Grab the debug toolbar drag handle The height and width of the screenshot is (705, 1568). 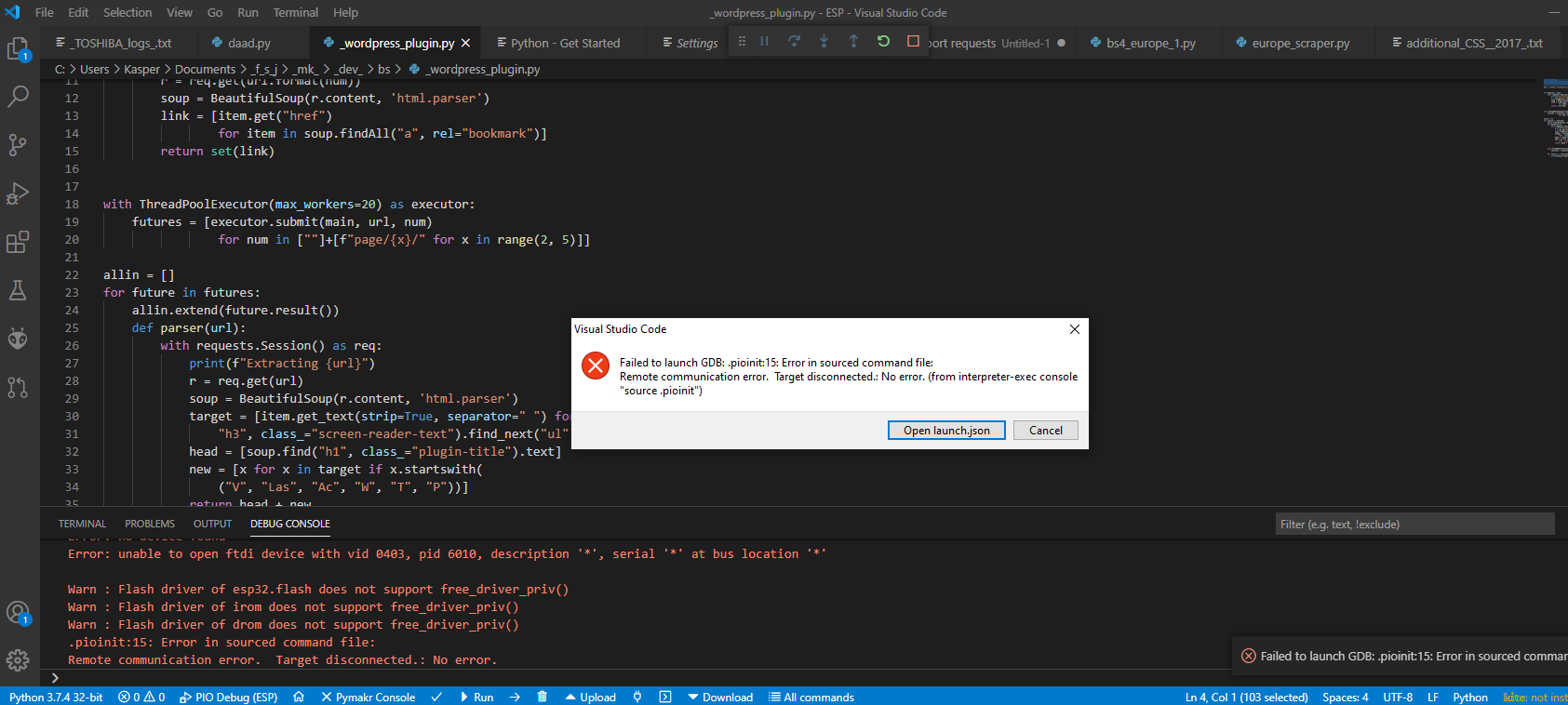(742, 41)
